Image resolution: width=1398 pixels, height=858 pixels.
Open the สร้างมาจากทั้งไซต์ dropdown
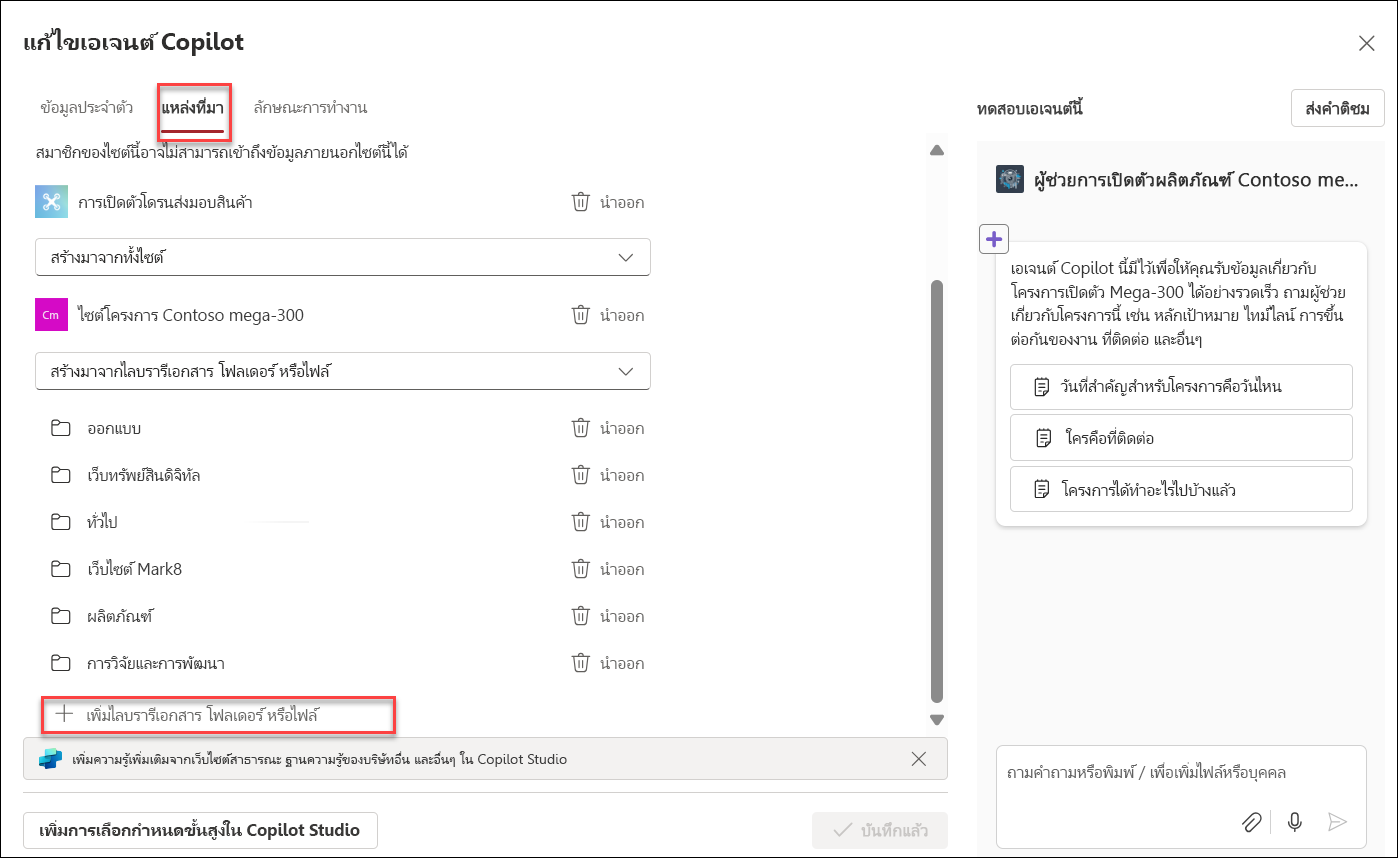(343, 257)
